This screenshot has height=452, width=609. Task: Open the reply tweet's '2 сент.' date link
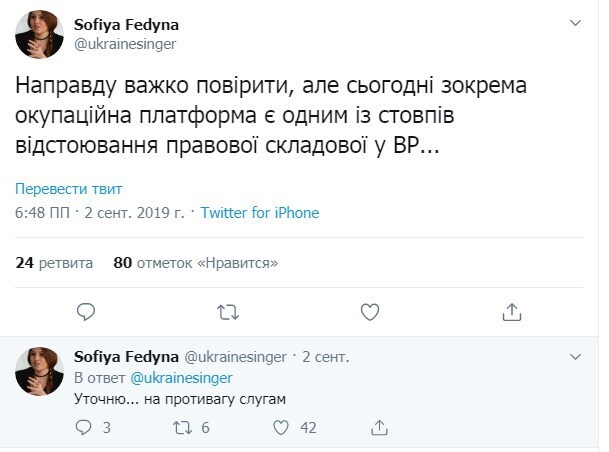(325, 357)
